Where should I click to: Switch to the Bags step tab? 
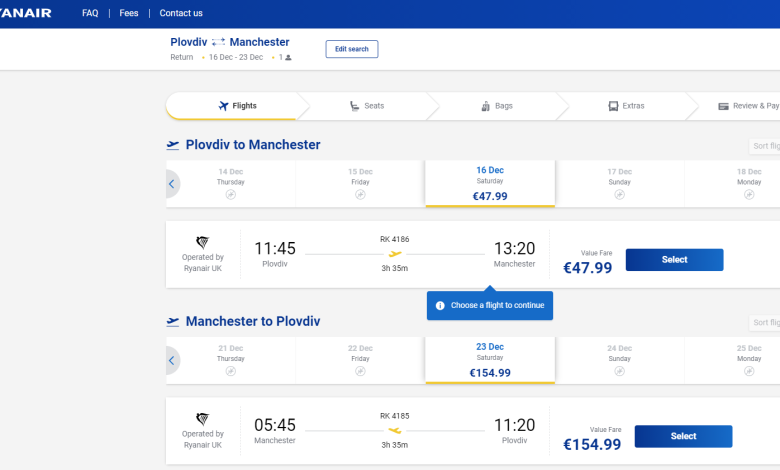click(497, 106)
